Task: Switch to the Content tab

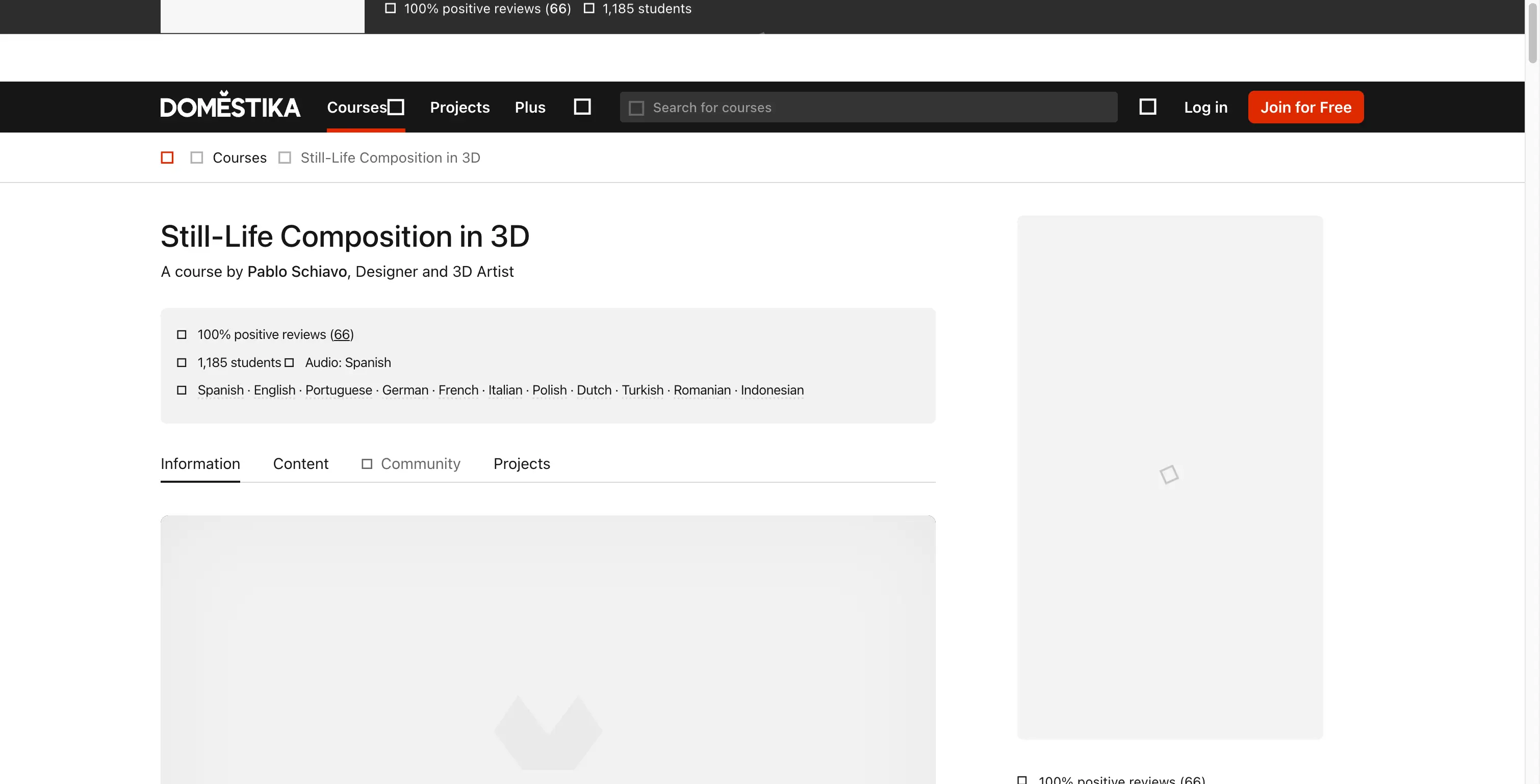Action: (x=301, y=464)
